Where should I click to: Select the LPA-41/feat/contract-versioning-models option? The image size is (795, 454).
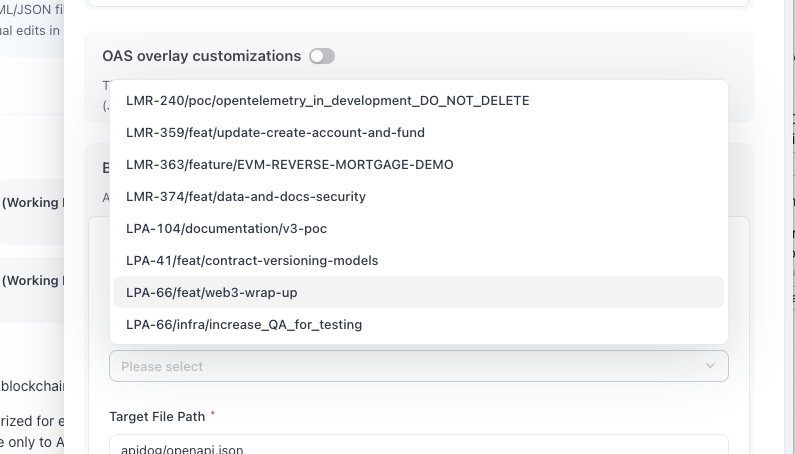[x=252, y=261]
